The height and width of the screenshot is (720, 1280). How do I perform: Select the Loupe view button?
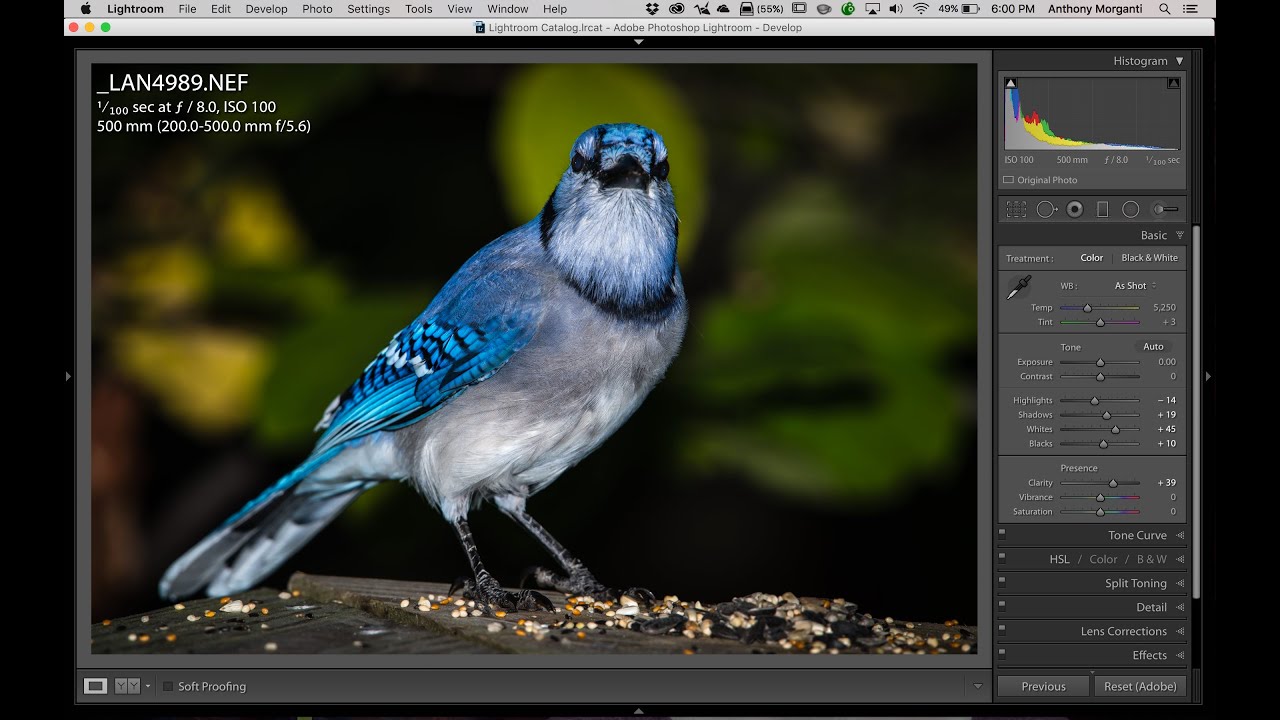[96, 686]
